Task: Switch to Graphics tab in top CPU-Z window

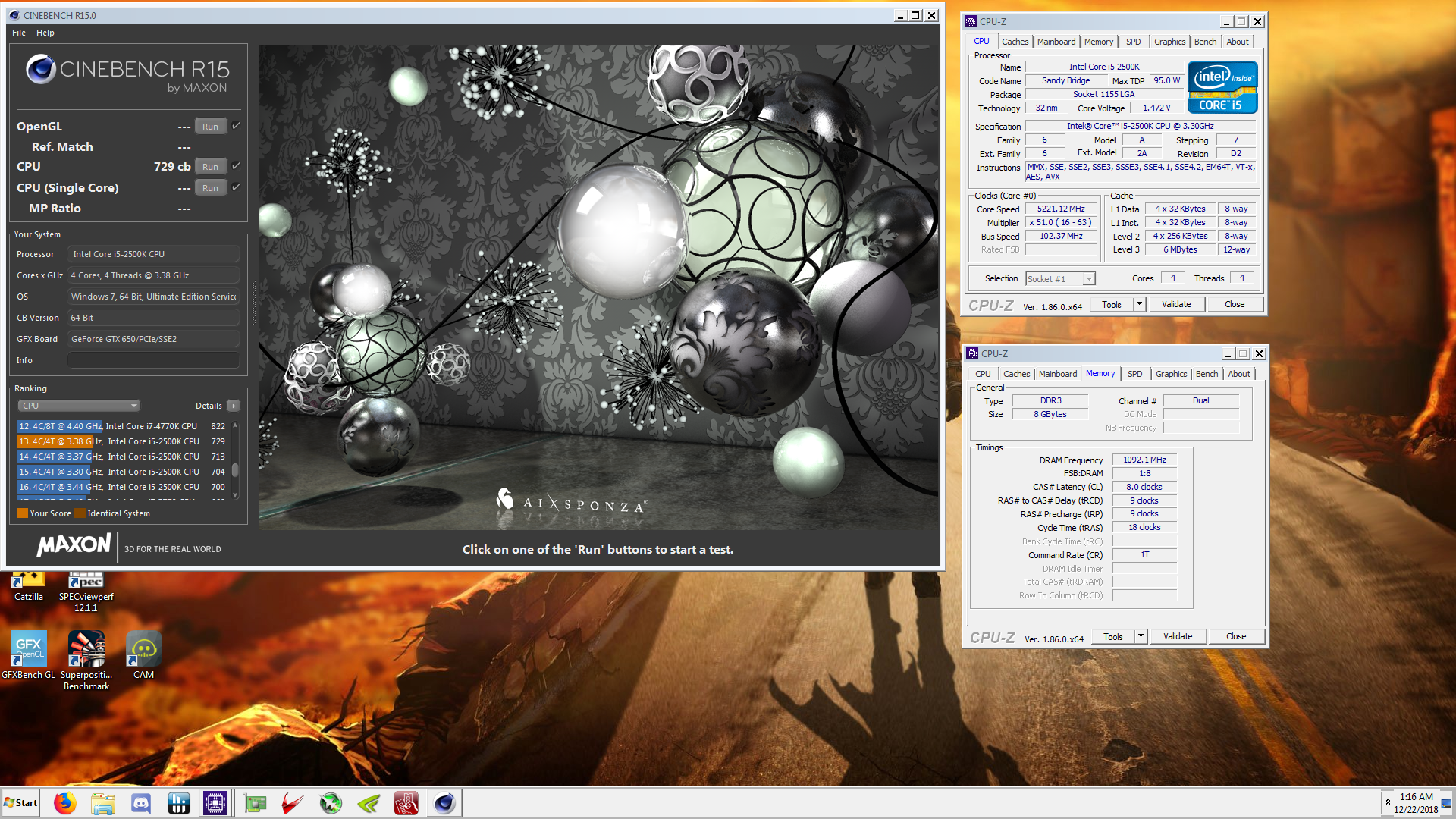Action: click(1169, 42)
